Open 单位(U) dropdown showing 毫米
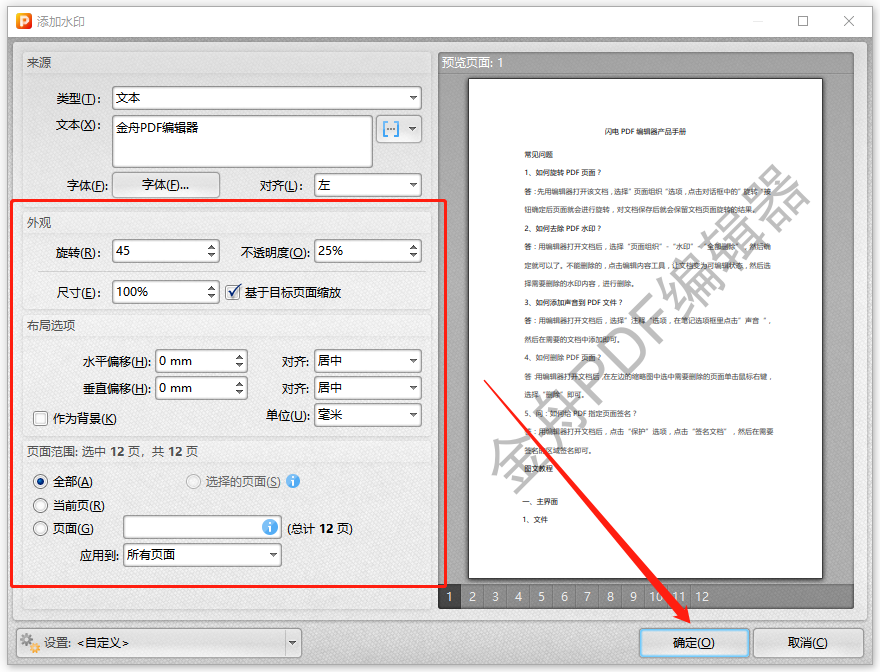Screen dimensions: 880x672 368,415
